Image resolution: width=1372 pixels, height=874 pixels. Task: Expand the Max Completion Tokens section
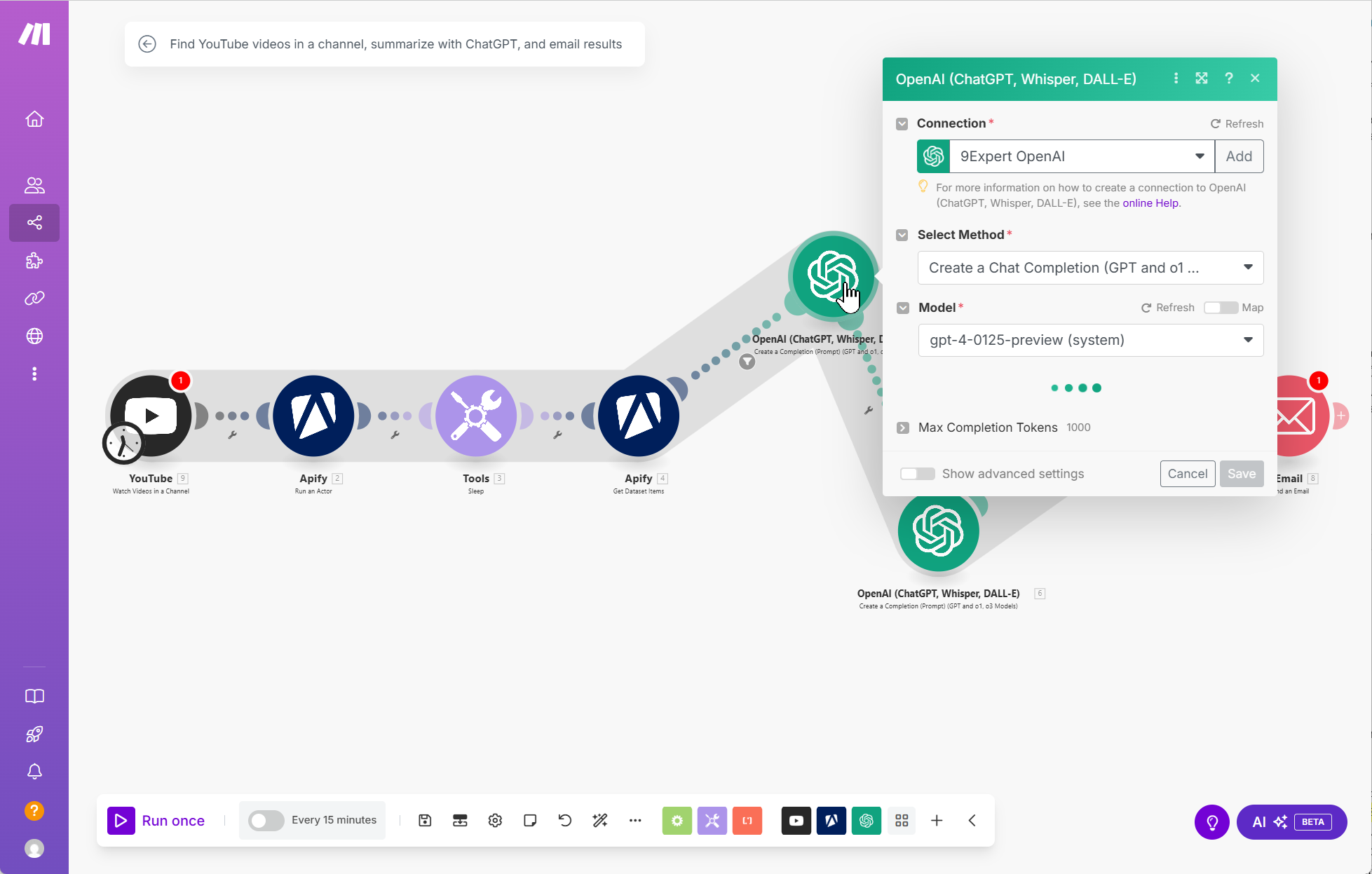[902, 428]
